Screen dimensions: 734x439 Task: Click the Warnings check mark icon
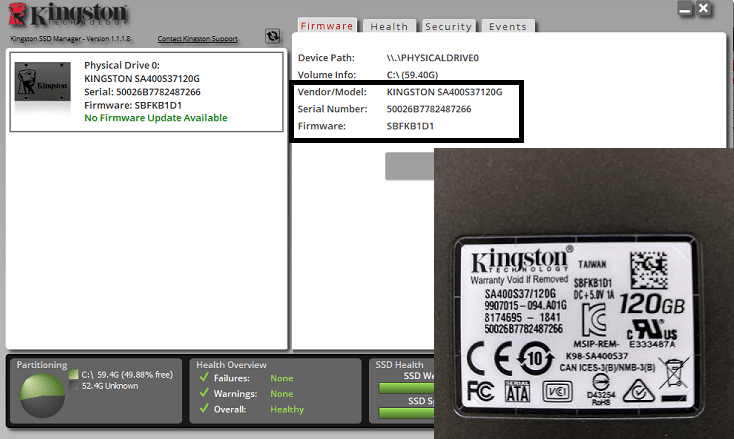tap(204, 393)
